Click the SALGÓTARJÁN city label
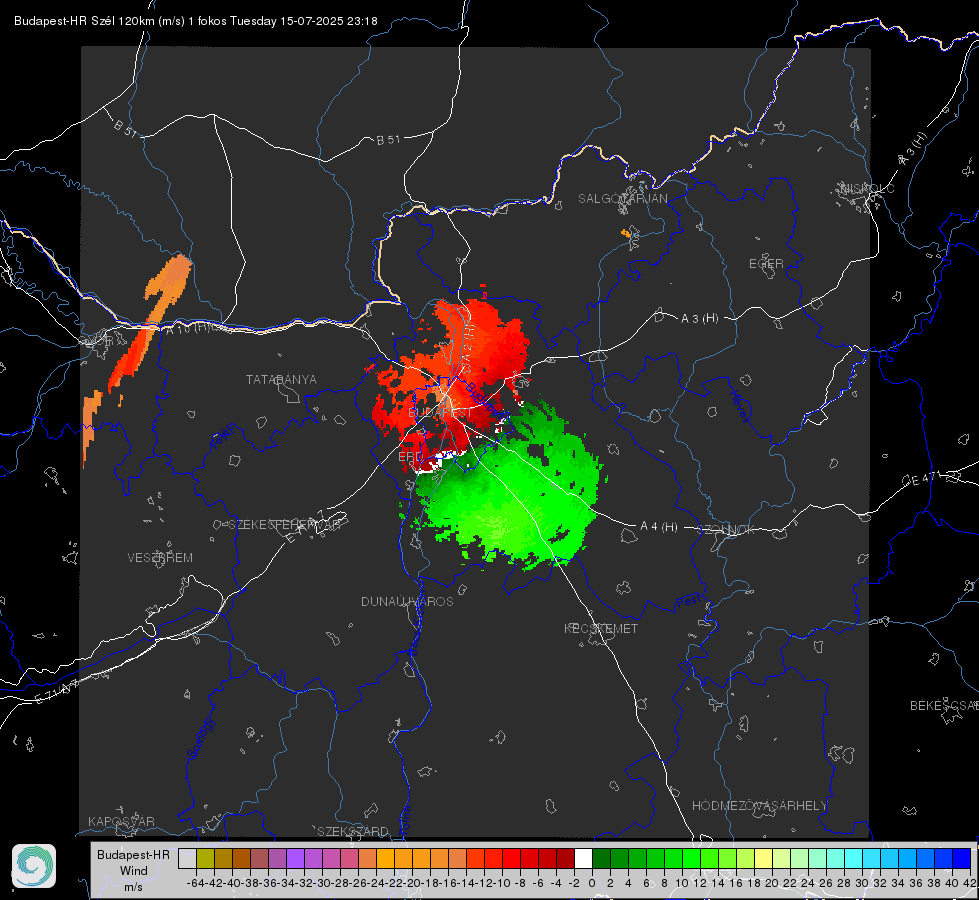 (x=622, y=199)
